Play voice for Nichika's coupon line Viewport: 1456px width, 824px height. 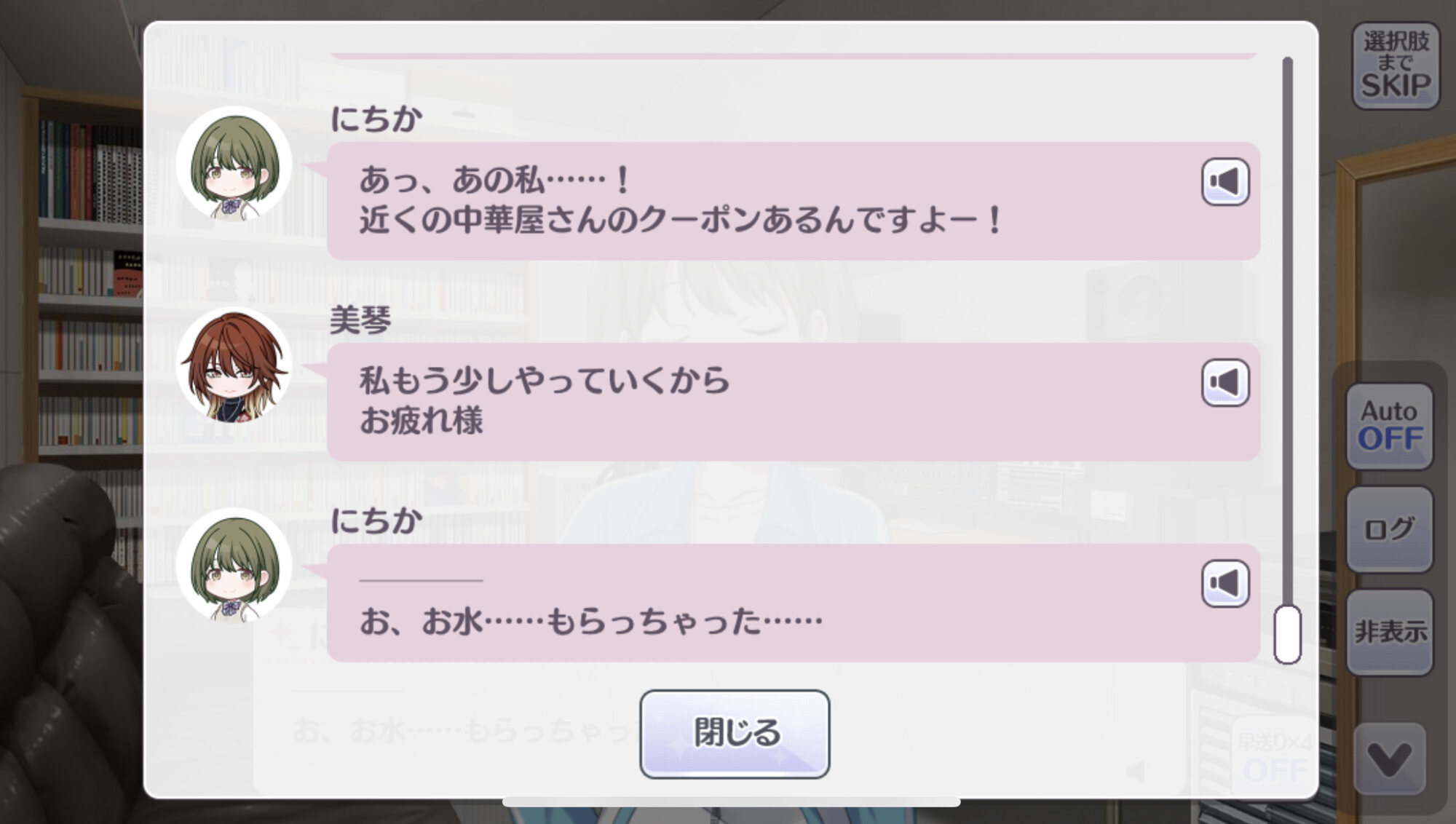1225,181
